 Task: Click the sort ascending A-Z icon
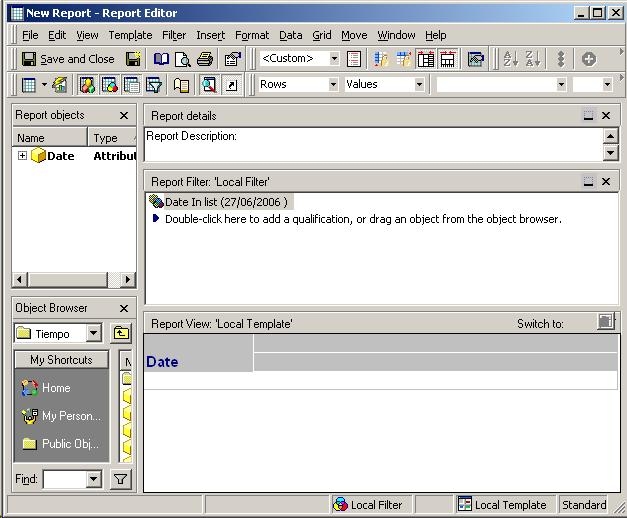point(509,59)
